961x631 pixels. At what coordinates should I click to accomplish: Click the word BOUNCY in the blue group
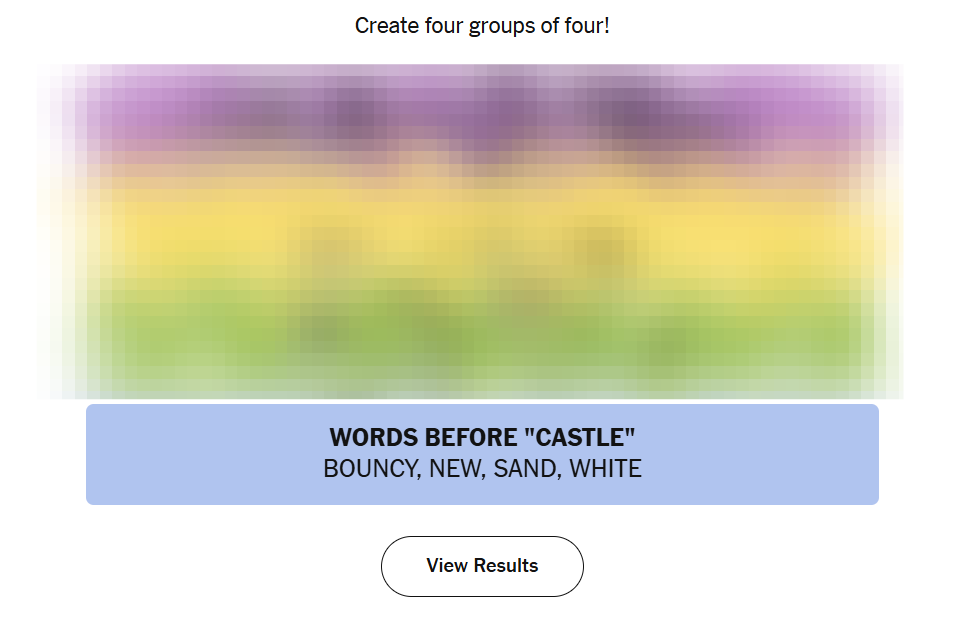point(370,468)
